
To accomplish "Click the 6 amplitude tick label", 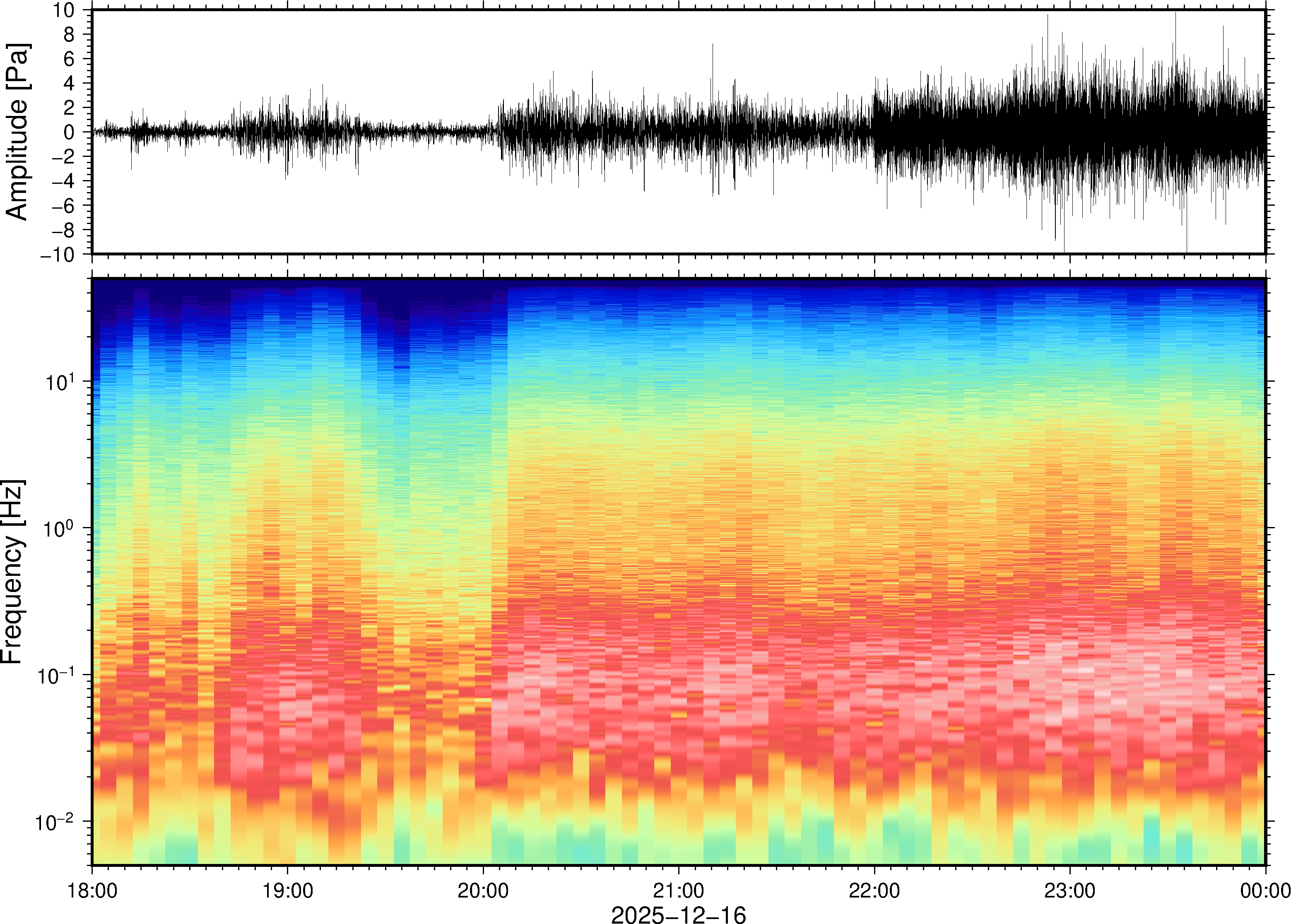I will (x=70, y=59).
